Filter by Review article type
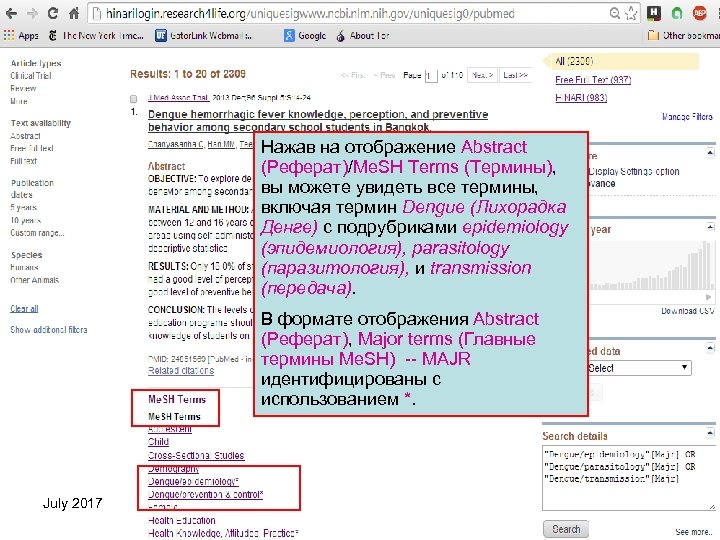Image resolution: width=720 pixels, height=540 pixels. point(23,88)
